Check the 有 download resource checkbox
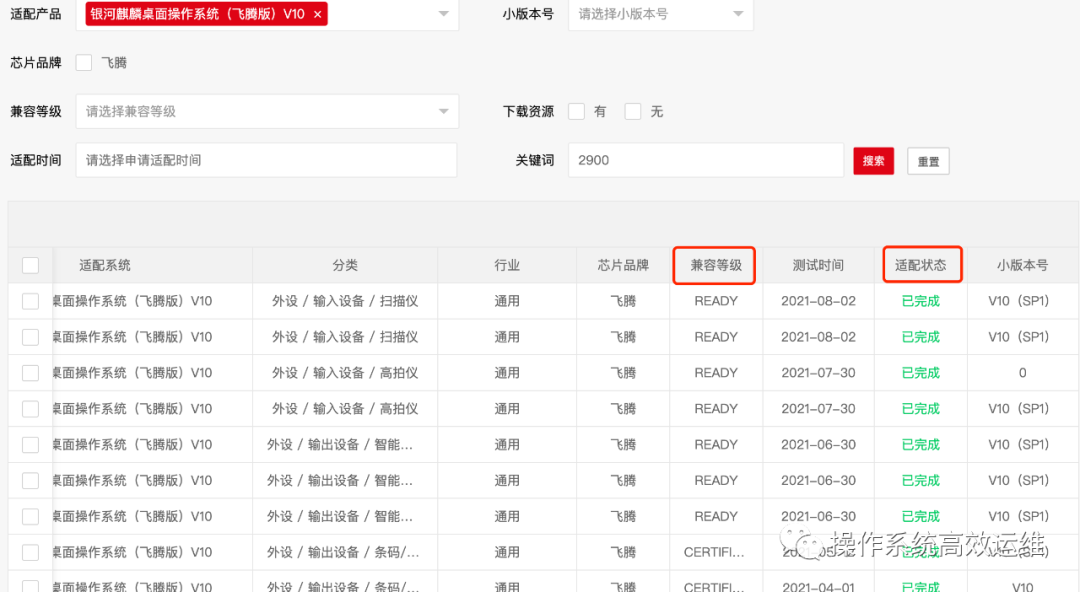The image size is (1080, 592). point(577,112)
